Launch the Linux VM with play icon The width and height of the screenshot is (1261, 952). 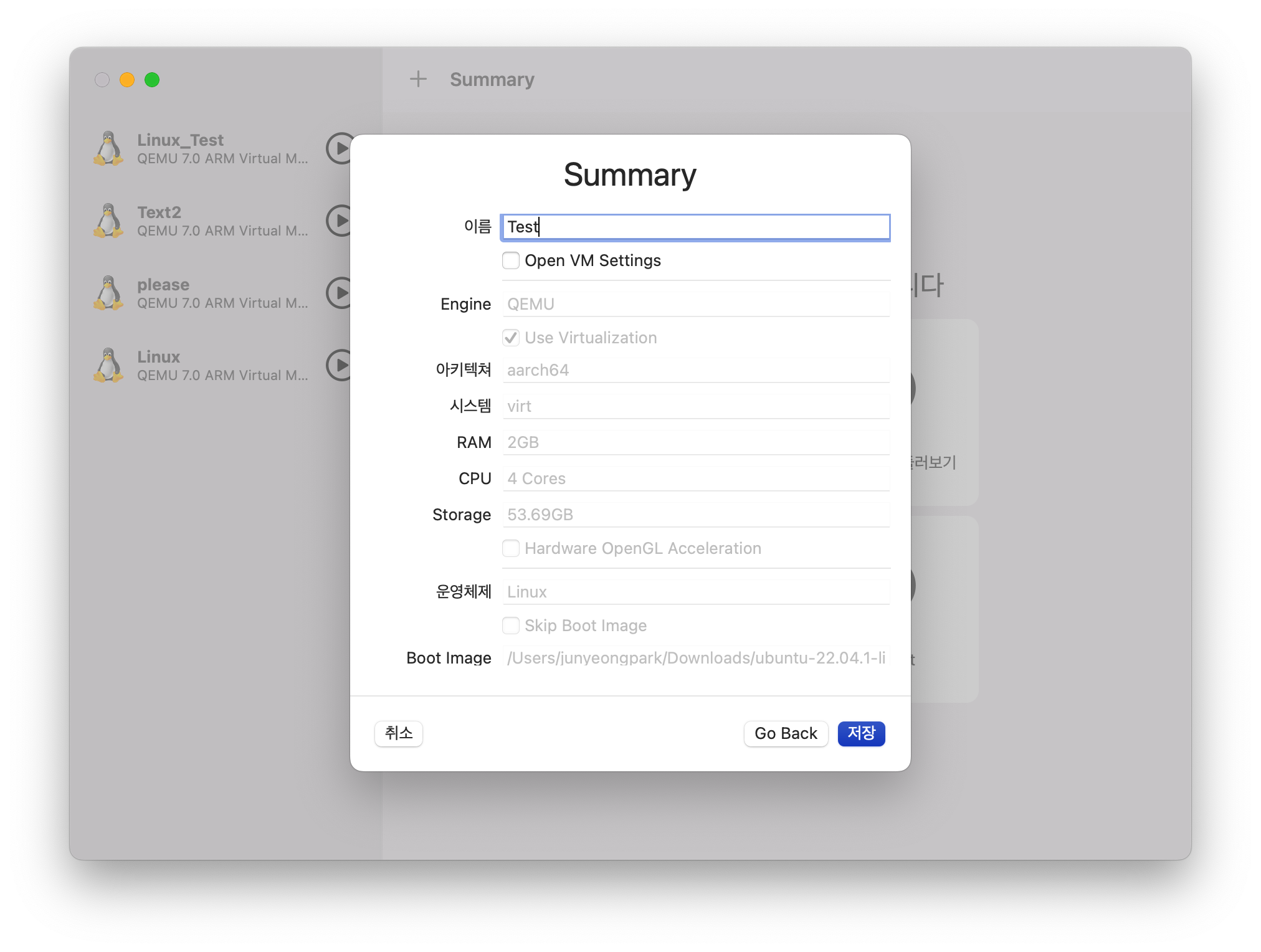point(340,365)
